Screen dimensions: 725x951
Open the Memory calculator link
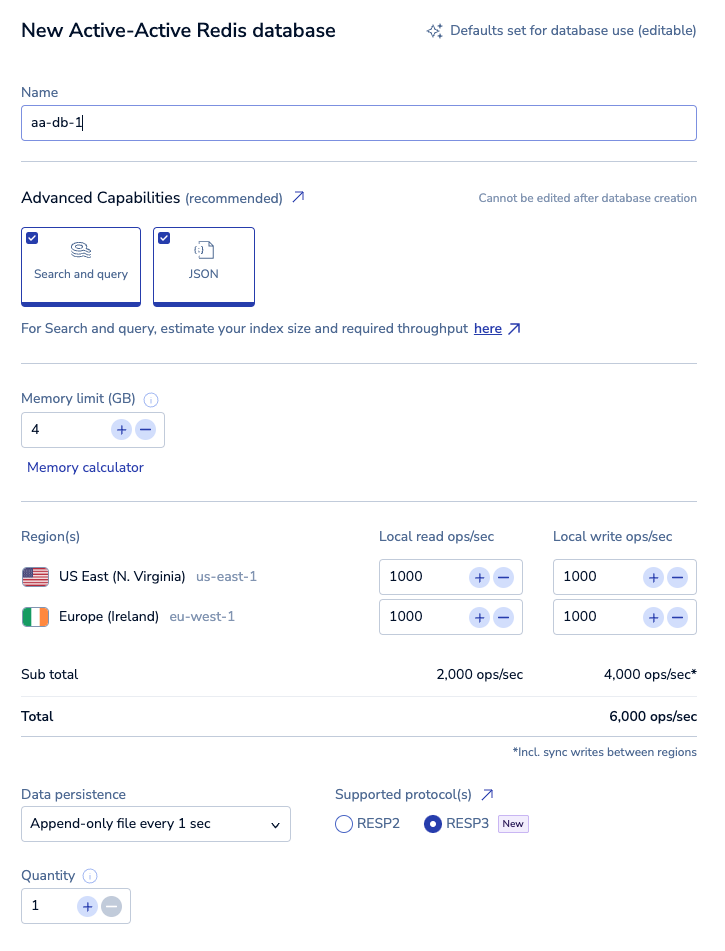coord(85,467)
